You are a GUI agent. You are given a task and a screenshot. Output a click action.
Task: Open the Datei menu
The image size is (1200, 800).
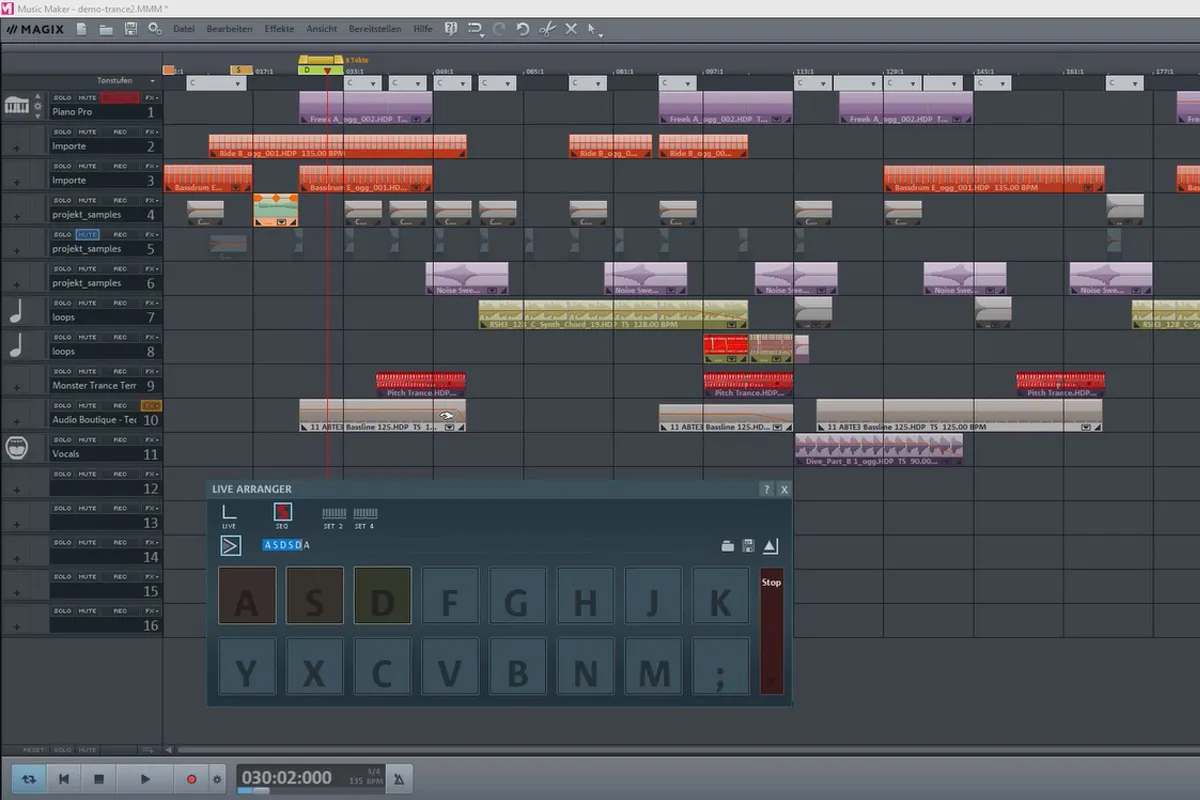[x=184, y=29]
